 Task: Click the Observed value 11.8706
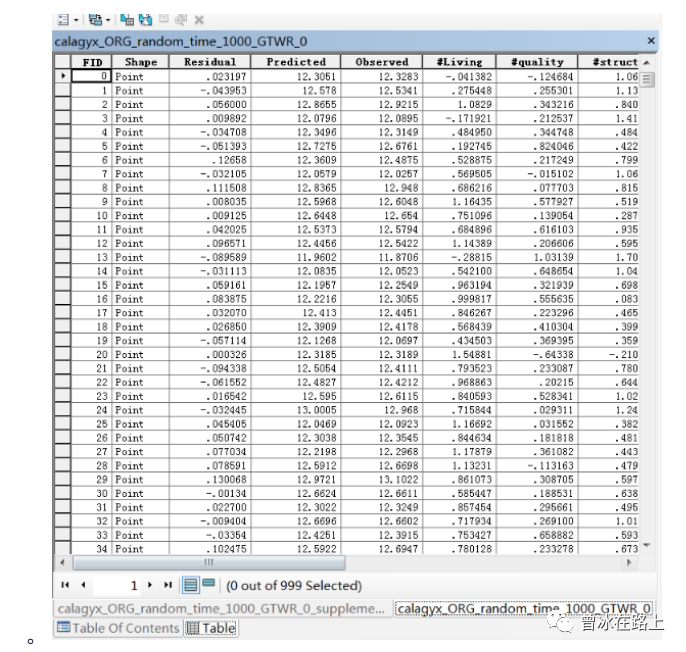(x=382, y=257)
